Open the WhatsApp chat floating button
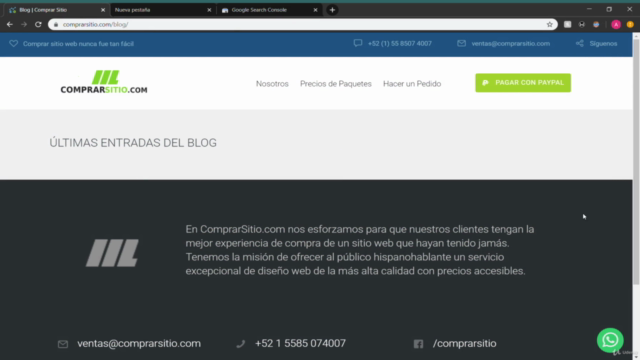The width and height of the screenshot is (640, 360). tap(610, 340)
